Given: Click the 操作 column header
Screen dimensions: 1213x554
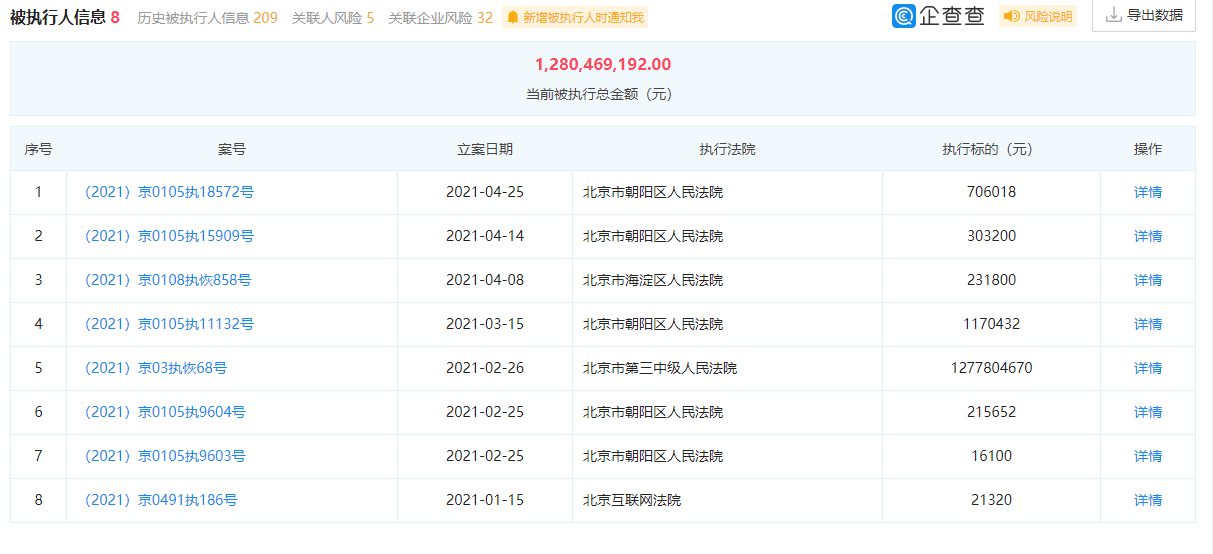Looking at the screenshot, I should pyautogui.click(x=1148, y=149).
